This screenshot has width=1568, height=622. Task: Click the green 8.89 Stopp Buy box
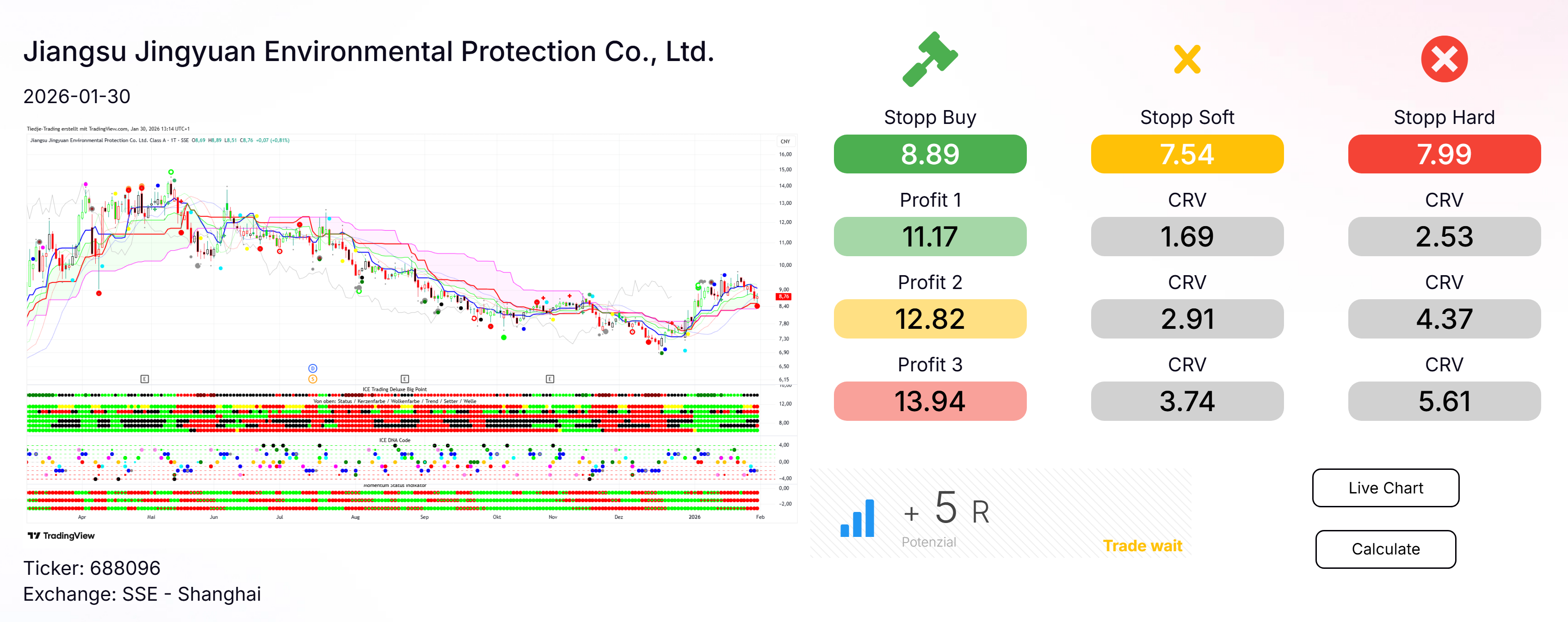coord(930,154)
